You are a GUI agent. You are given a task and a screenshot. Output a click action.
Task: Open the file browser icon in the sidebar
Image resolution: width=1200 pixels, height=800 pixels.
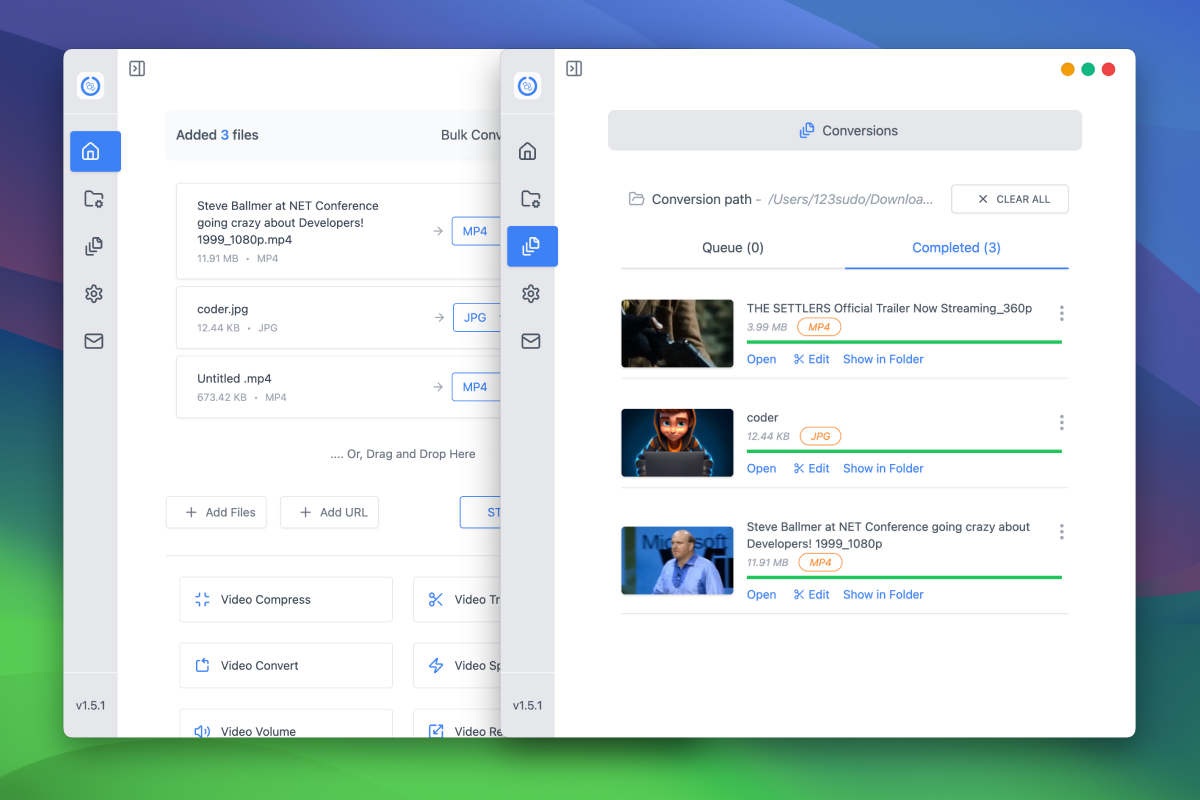(x=93, y=199)
